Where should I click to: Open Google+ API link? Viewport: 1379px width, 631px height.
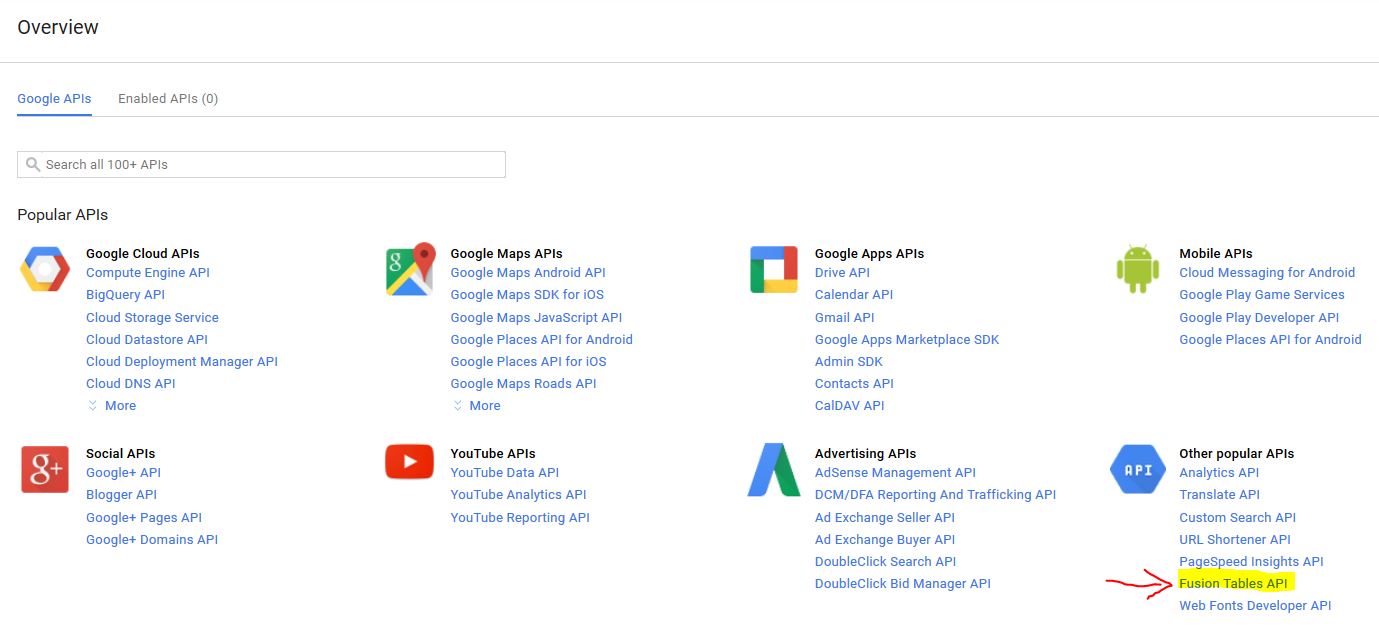123,473
